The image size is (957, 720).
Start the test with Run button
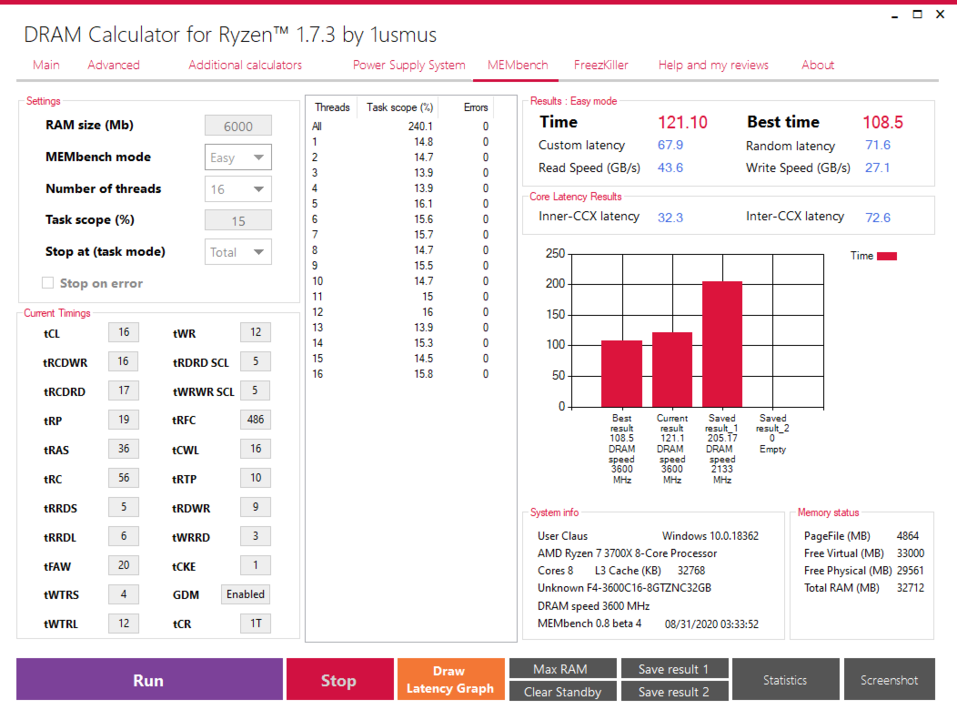coord(149,680)
